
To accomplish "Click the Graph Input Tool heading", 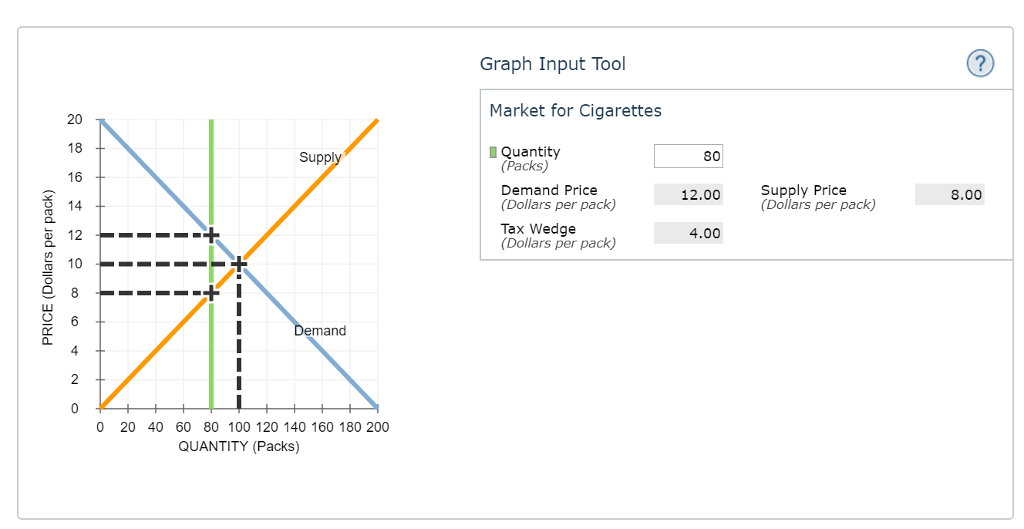I will 552,64.
